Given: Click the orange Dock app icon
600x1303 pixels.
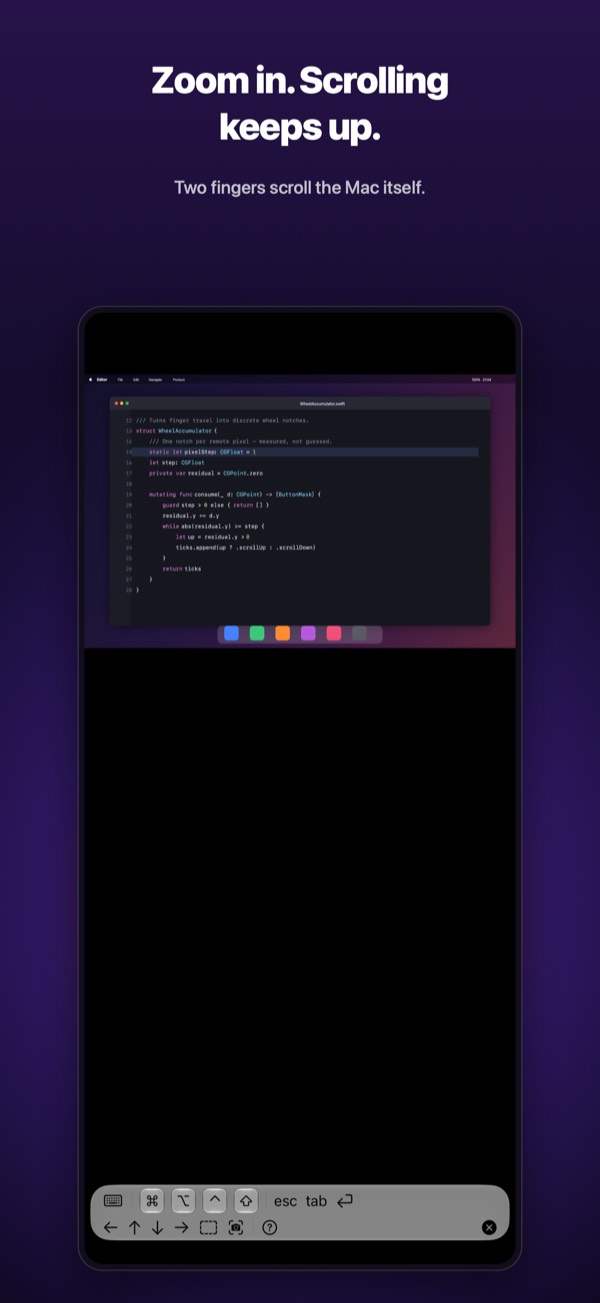Looking at the screenshot, I should click(283, 633).
